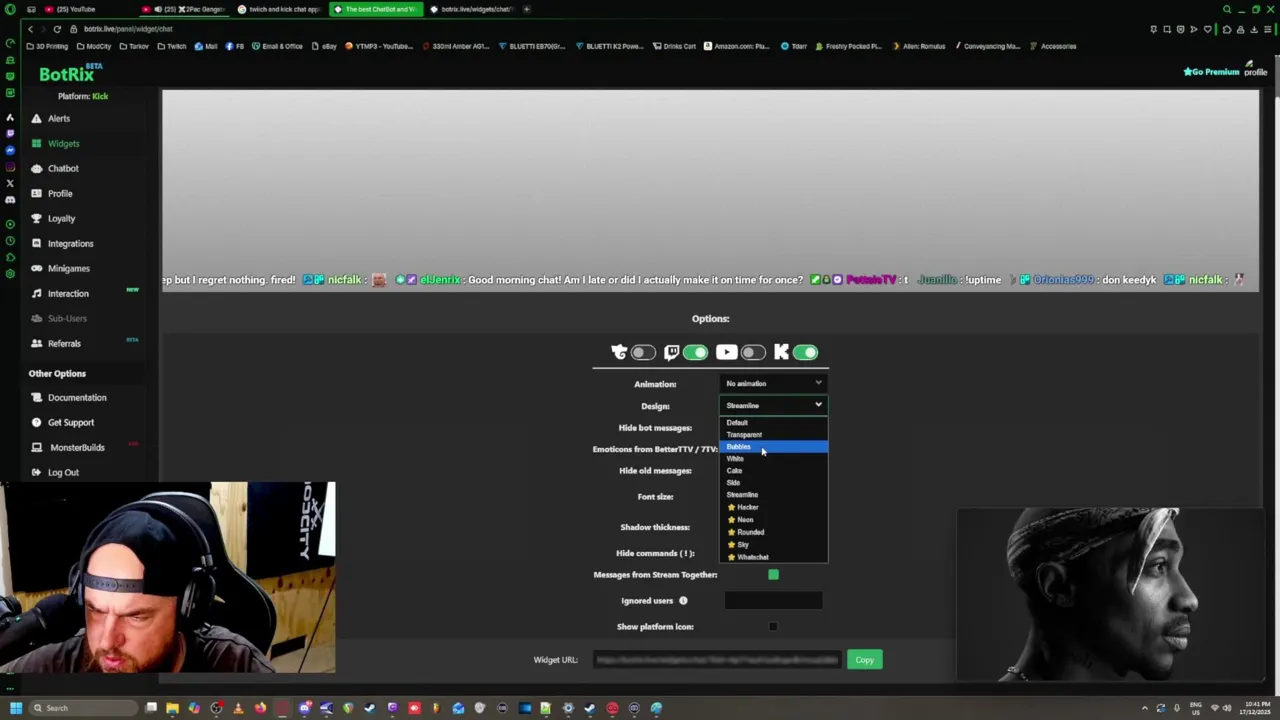This screenshot has width=1280, height=720.
Task: Click the Alerts warning icon
Action: click(x=37, y=118)
